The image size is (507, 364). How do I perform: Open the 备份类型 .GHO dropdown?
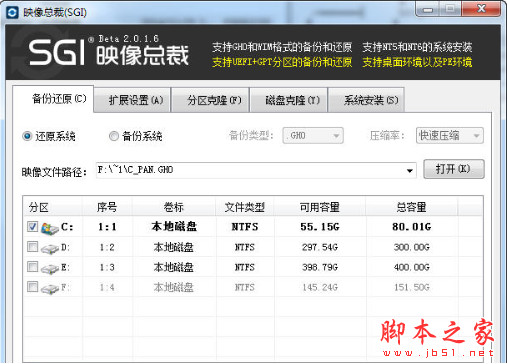coord(313,136)
